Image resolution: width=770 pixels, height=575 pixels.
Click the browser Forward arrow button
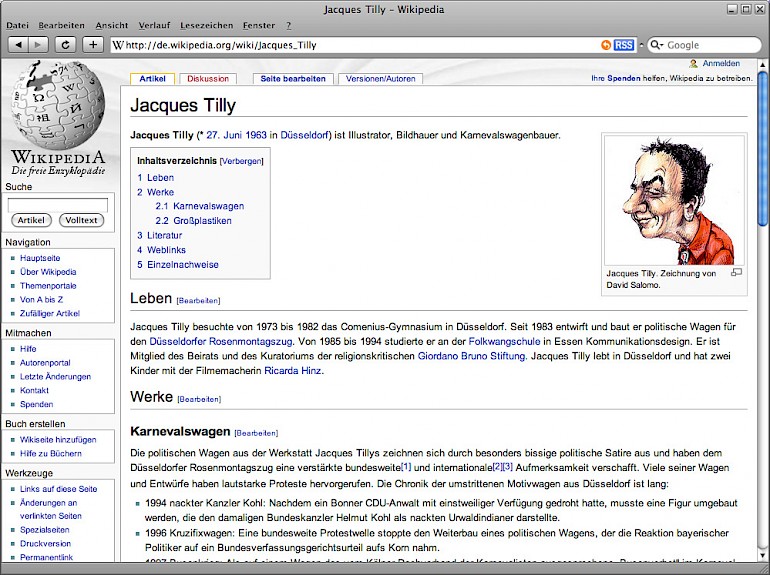click(x=38, y=45)
